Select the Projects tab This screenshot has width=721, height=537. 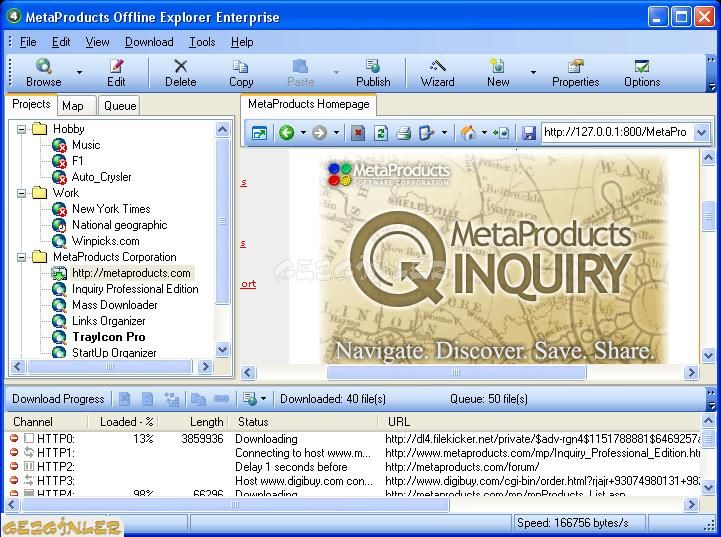[x=31, y=104]
